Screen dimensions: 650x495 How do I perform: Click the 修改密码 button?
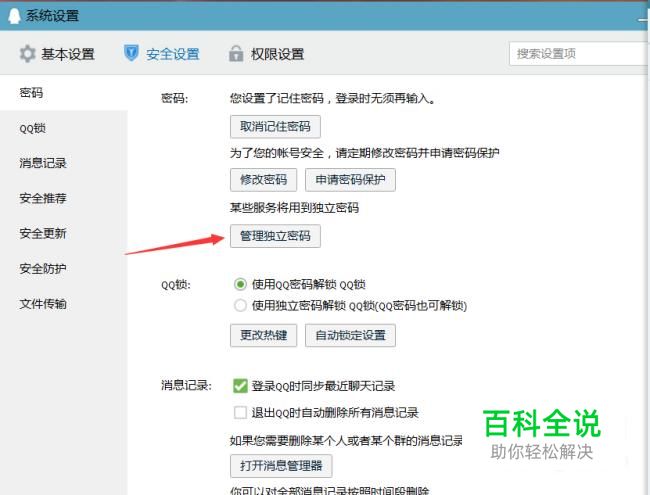[263, 180]
